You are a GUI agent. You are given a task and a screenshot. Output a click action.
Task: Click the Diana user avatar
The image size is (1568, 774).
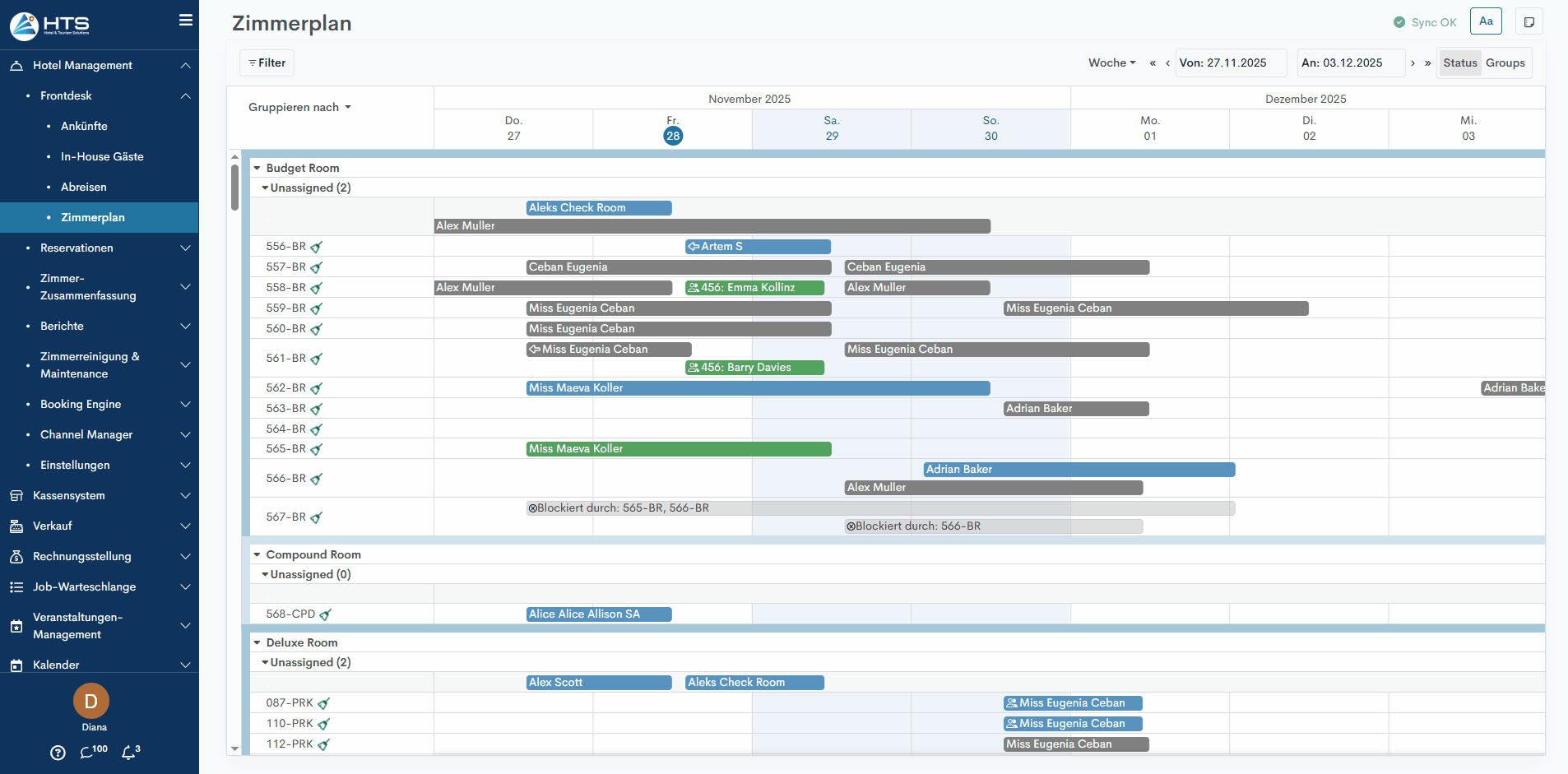click(91, 701)
